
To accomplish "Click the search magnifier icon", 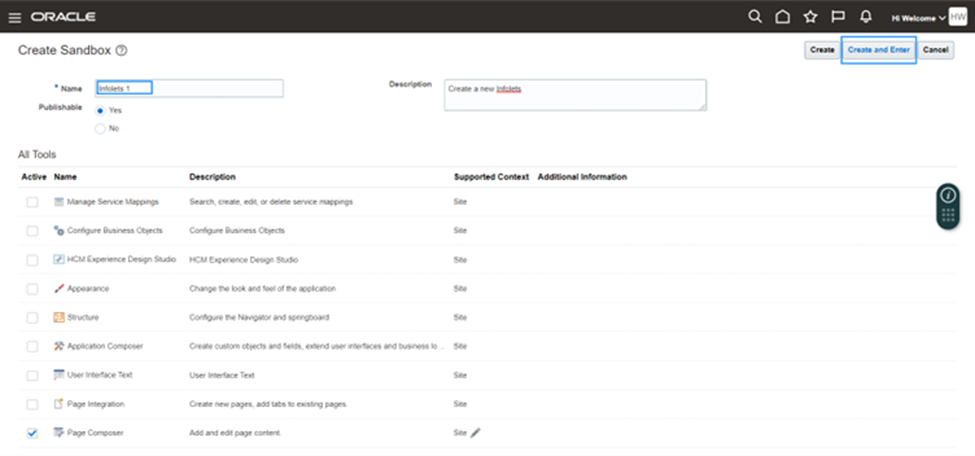I will click(755, 17).
